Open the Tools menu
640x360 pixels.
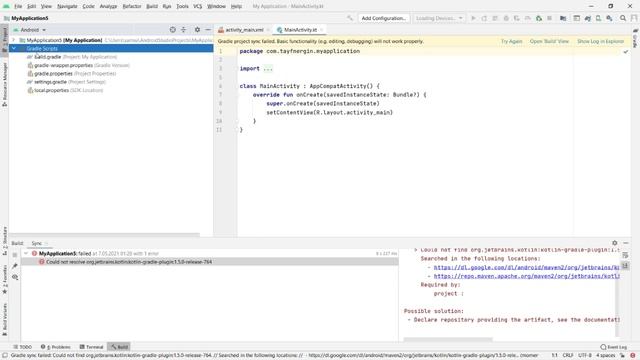coord(182,6)
